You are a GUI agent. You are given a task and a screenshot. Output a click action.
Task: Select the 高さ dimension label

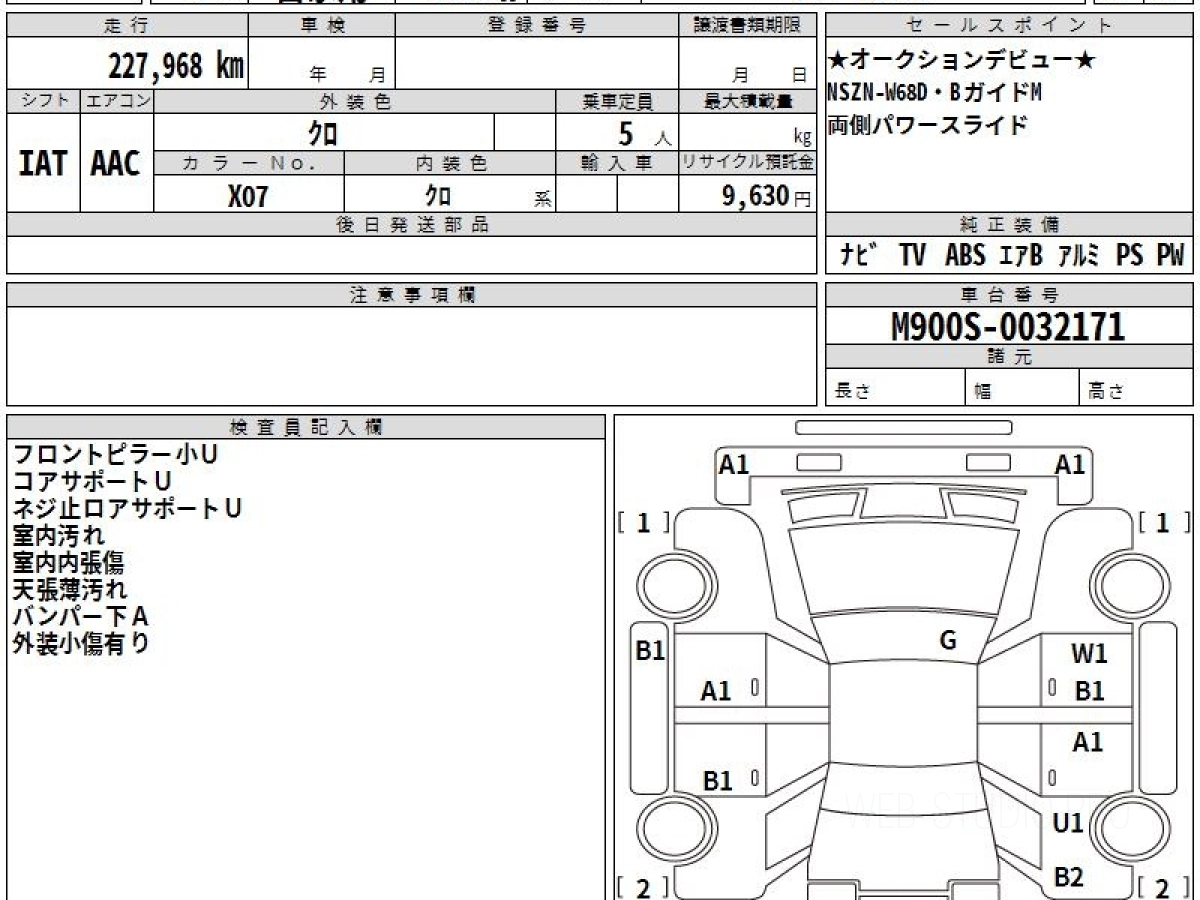1106,391
